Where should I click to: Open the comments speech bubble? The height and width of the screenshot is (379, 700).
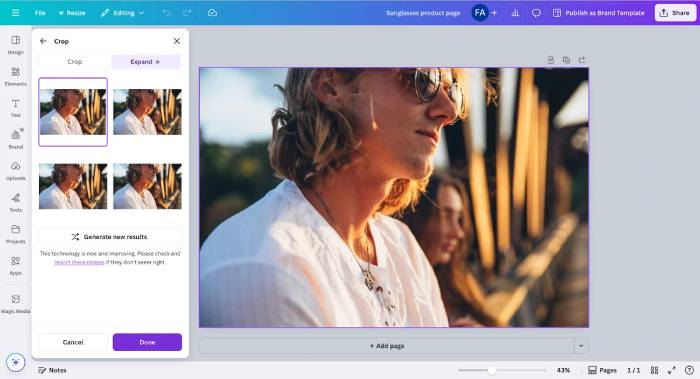(x=536, y=13)
